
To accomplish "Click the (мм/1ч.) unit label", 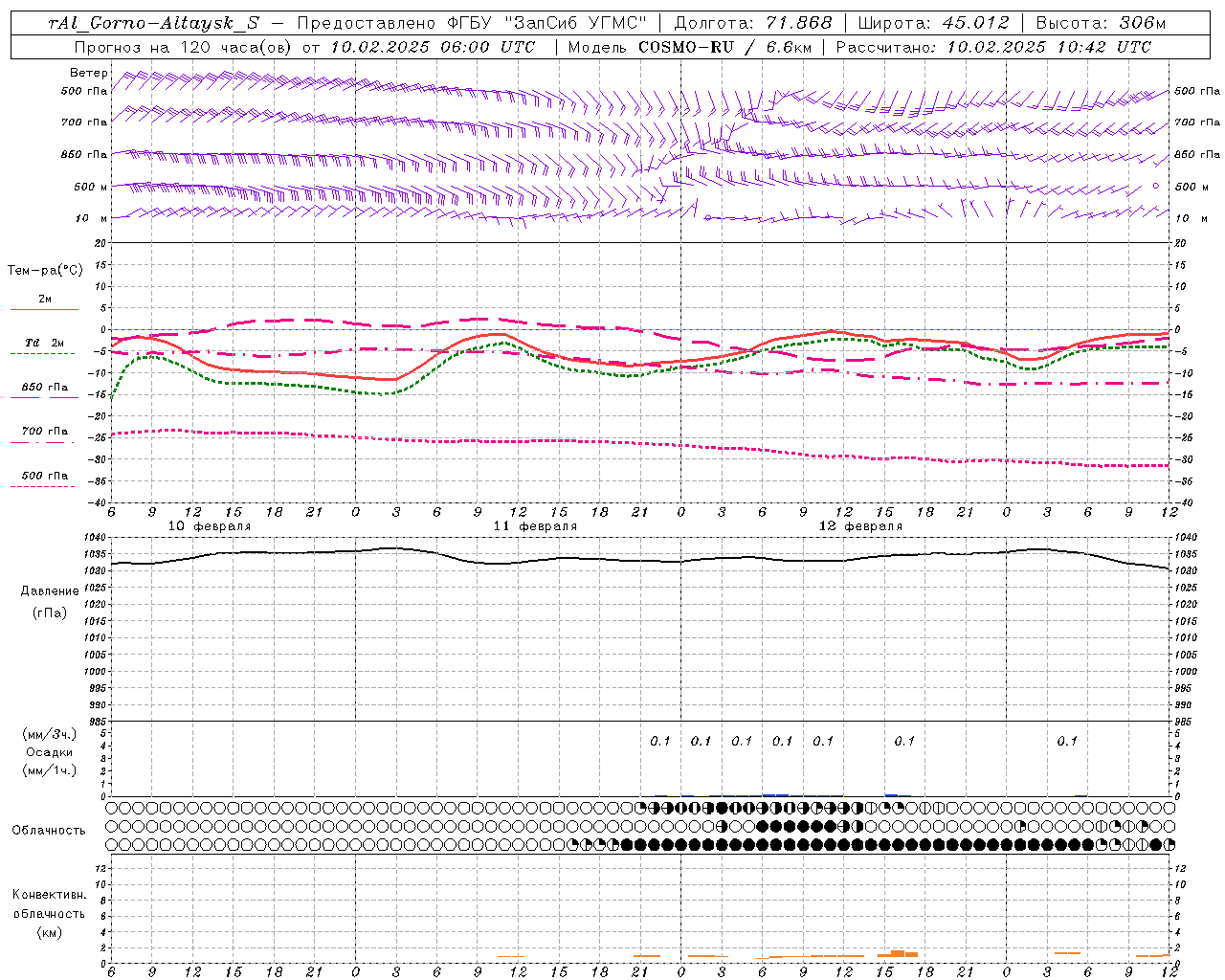I will tap(50, 770).
